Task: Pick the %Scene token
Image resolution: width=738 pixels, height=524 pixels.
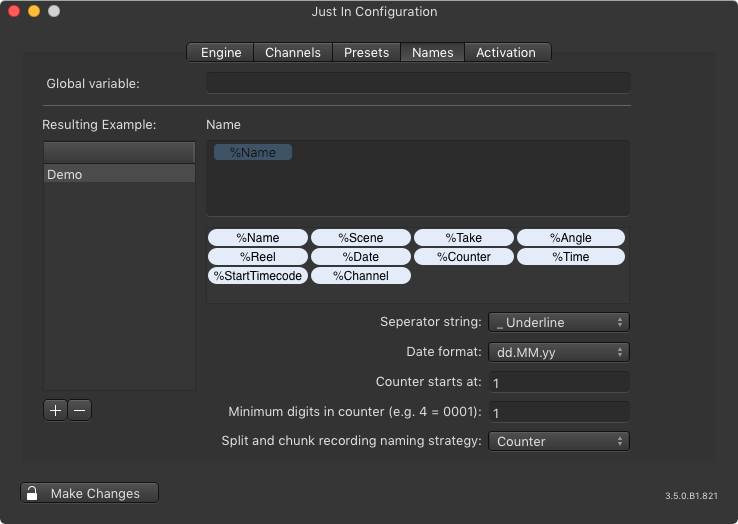Action: [x=361, y=237]
